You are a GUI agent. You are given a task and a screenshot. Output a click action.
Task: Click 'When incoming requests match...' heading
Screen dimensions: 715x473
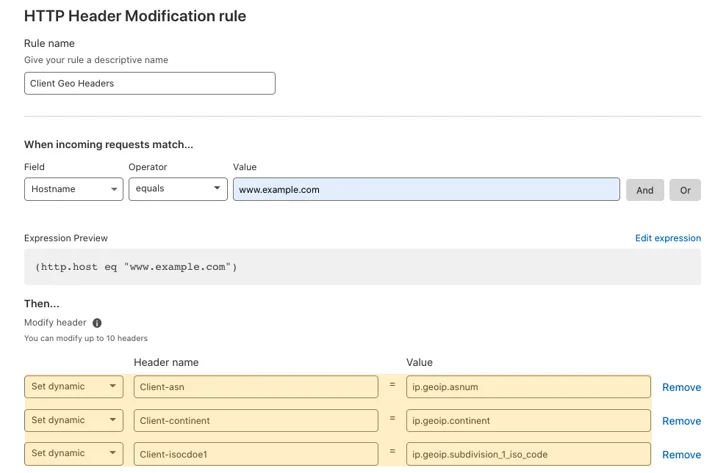click(109, 145)
